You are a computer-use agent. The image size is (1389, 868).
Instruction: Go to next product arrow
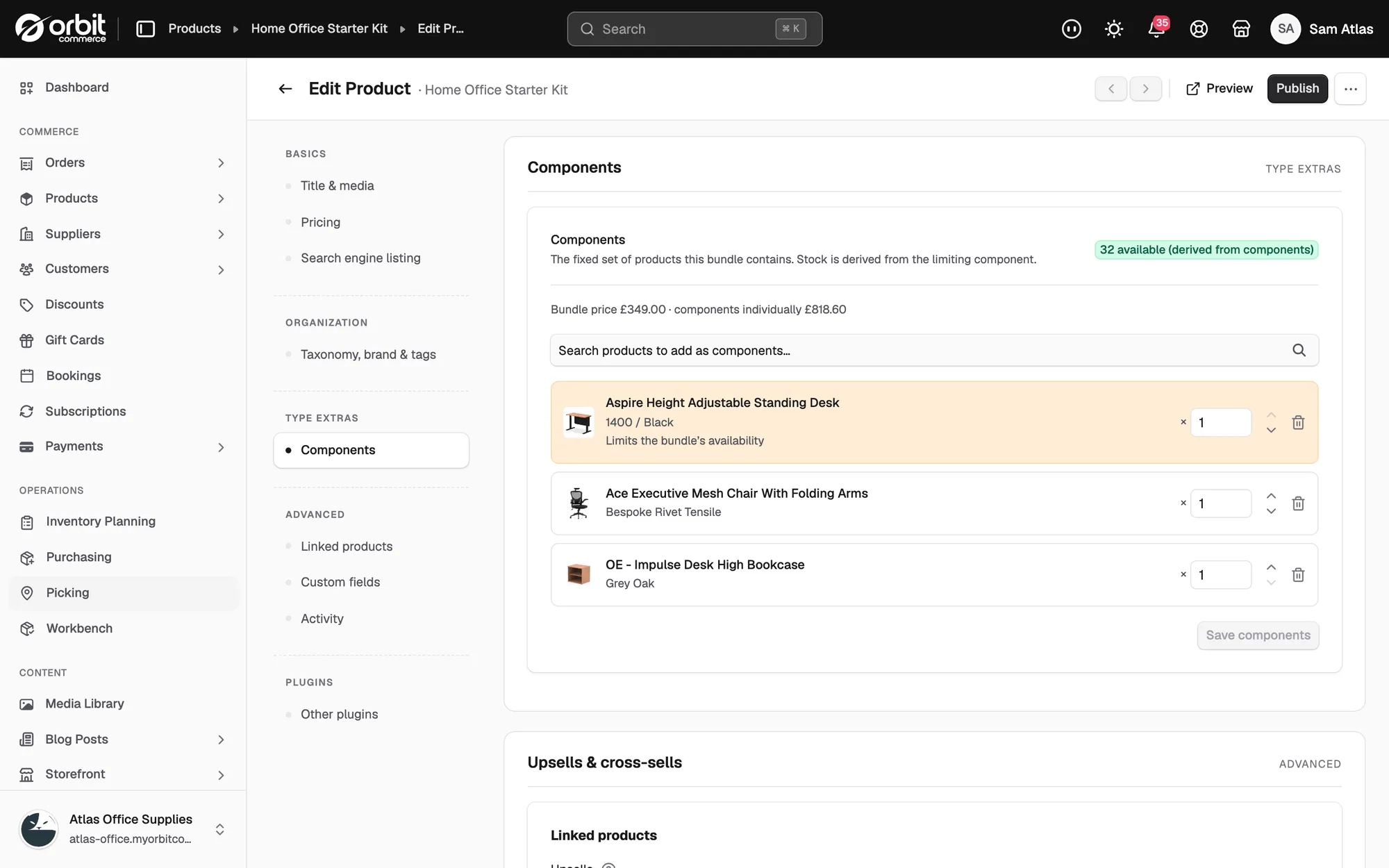pyautogui.click(x=1145, y=89)
